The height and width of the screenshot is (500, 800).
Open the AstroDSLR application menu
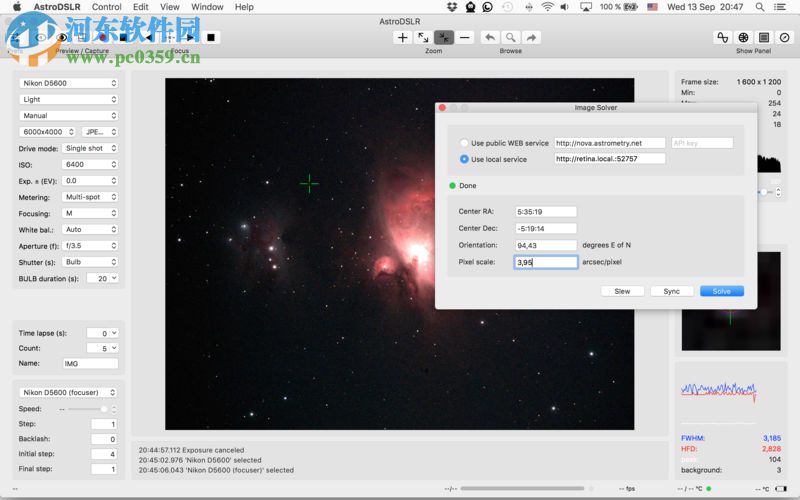pyautogui.click(x=57, y=7)
